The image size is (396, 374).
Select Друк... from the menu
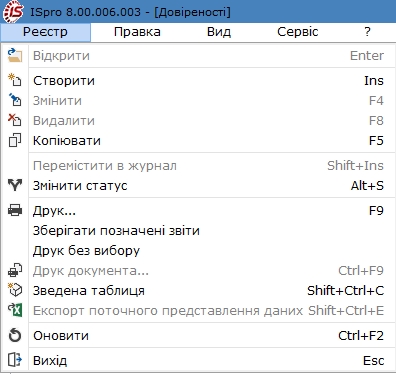click(207, 210)
